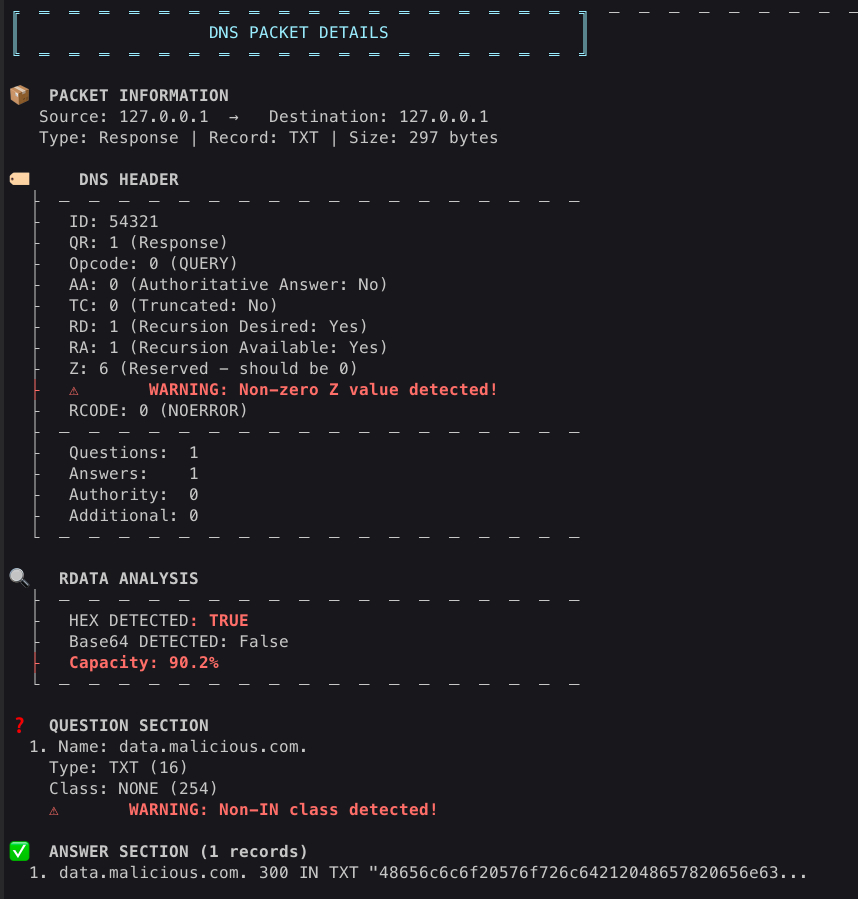This screenshot has height=899, width=858.
Task: Click the truncated hex TXT record string
Action: pyautogui.click(x=587, y=873)
